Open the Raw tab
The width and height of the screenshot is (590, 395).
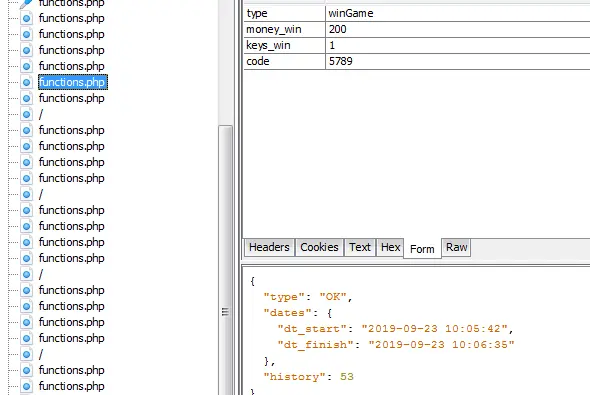pyautogui.click(x=456, y=247)
